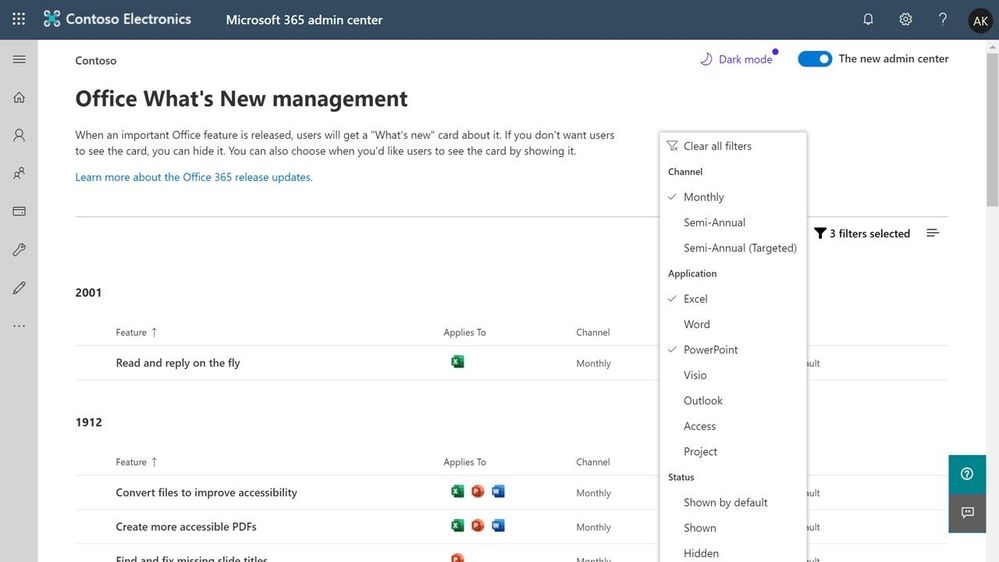Open the column options list icon
Screen dimensions: 999x562
933,233
